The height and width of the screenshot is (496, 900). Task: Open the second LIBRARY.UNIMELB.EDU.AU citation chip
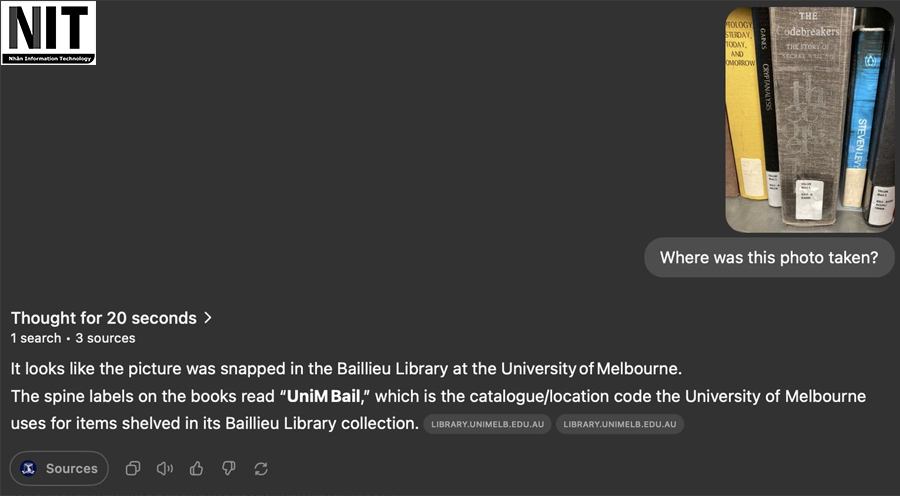(620, 424)
